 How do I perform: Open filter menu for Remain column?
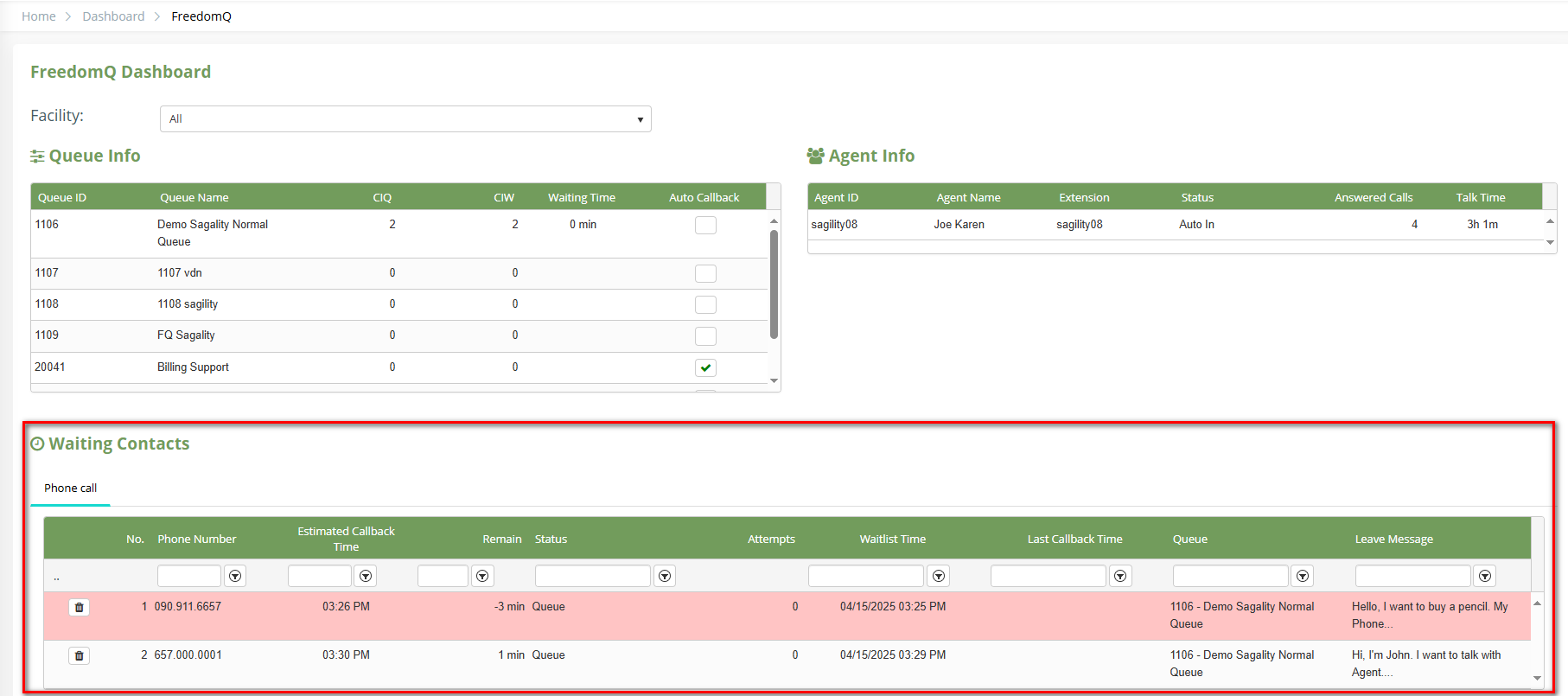(x=482, y=576)
